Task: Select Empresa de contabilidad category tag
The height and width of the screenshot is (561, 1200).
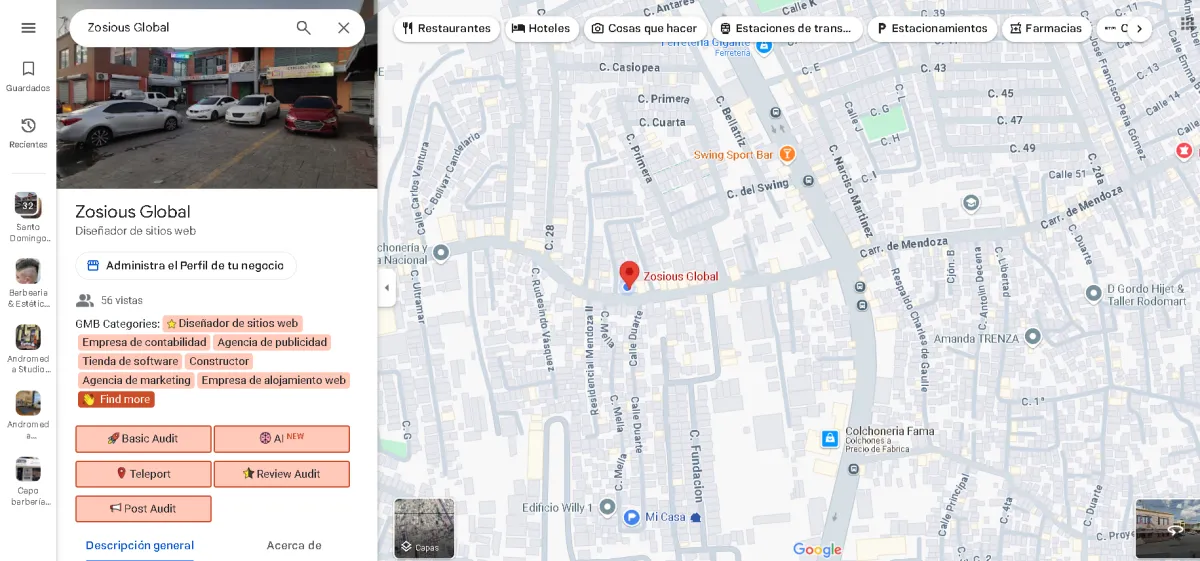Action: point(144,343)
